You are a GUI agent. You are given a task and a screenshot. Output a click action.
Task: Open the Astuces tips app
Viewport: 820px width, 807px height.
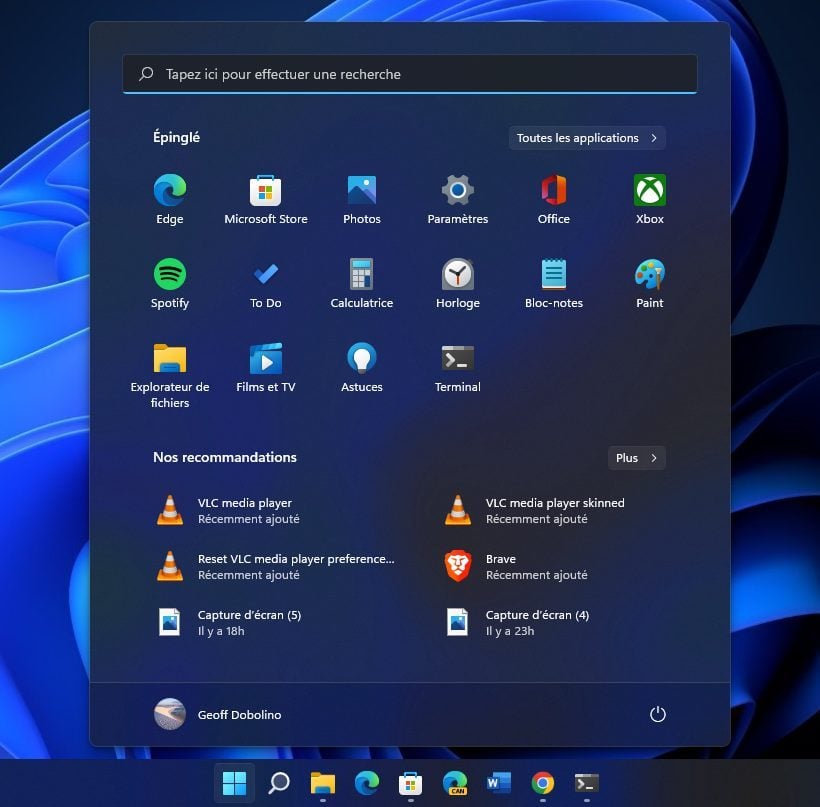click(362, 368)
